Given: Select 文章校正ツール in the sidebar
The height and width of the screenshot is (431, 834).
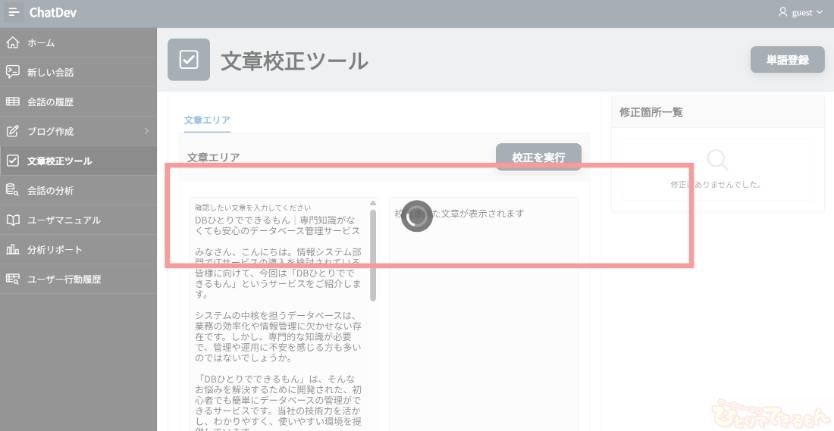Looking at the screenshot, I should (x=60, y=161).
